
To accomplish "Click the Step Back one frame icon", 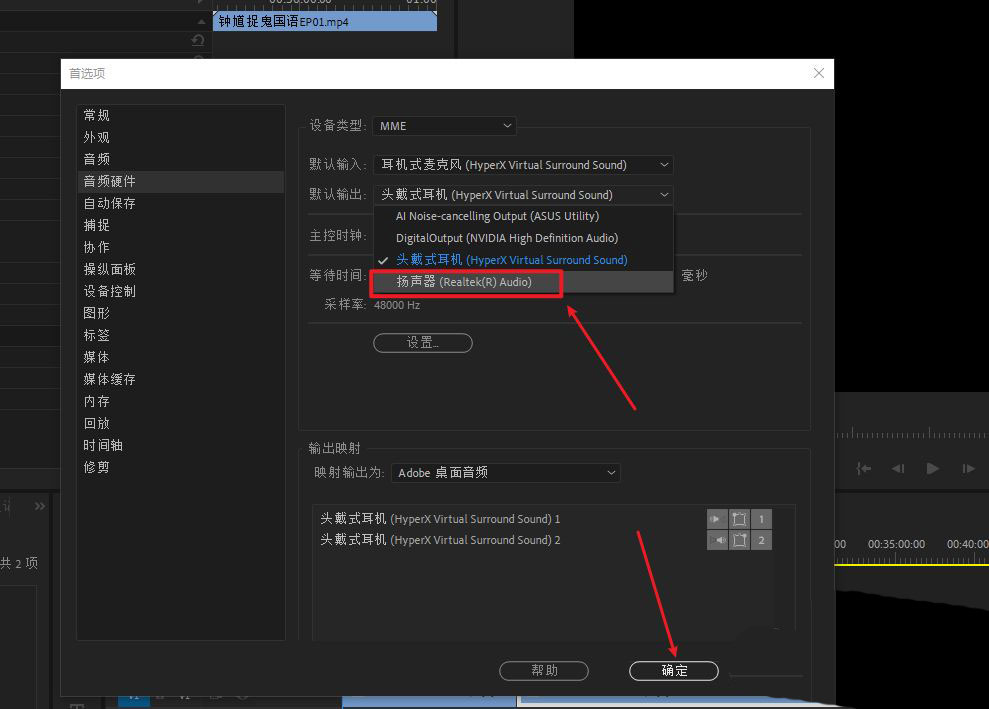I will click(x=897, y=468).
